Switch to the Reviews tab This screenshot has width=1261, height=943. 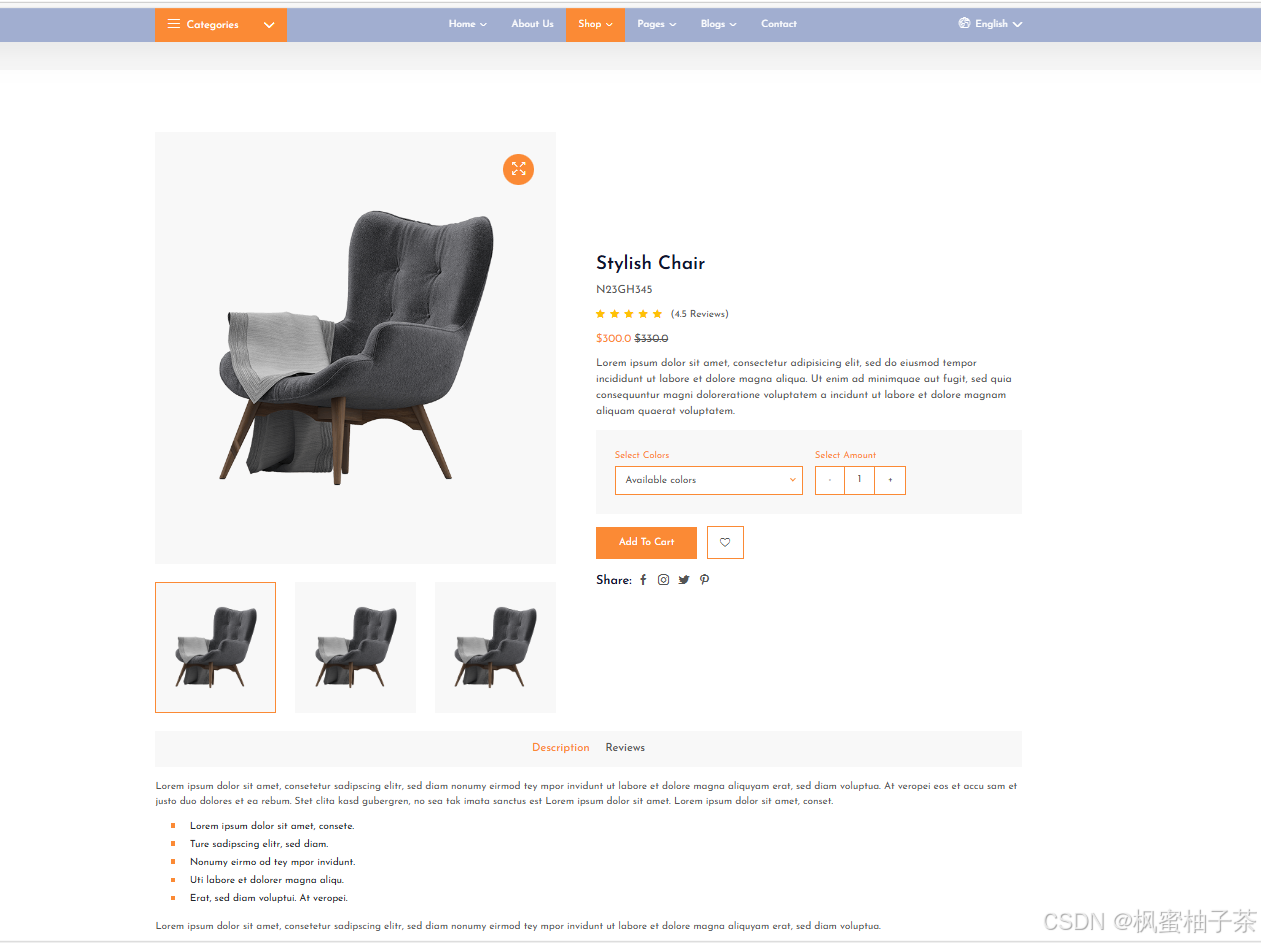625,748
